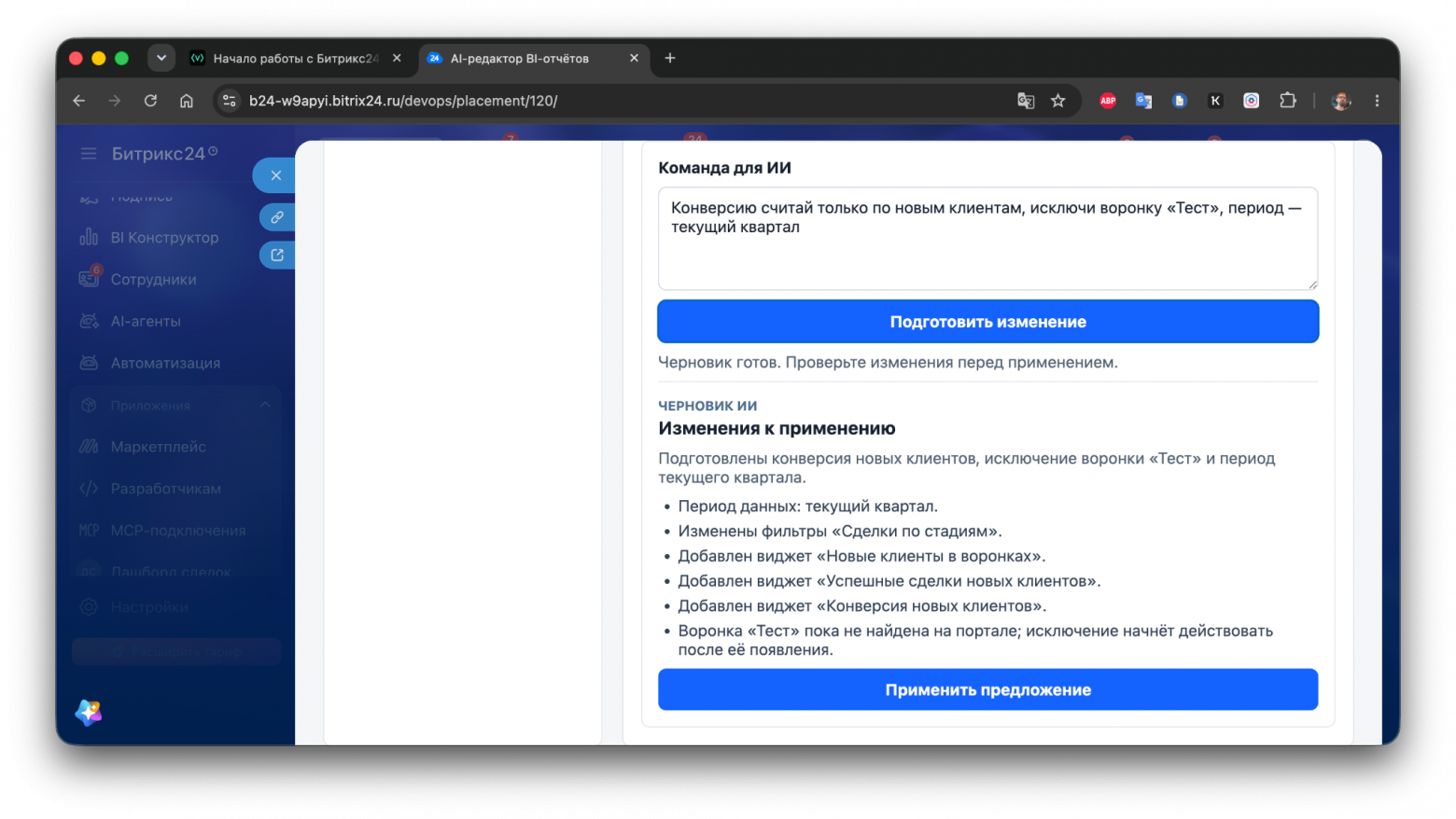Click the 'Изменения к применению' heading

pyautogui.click(x=777, y=429)
